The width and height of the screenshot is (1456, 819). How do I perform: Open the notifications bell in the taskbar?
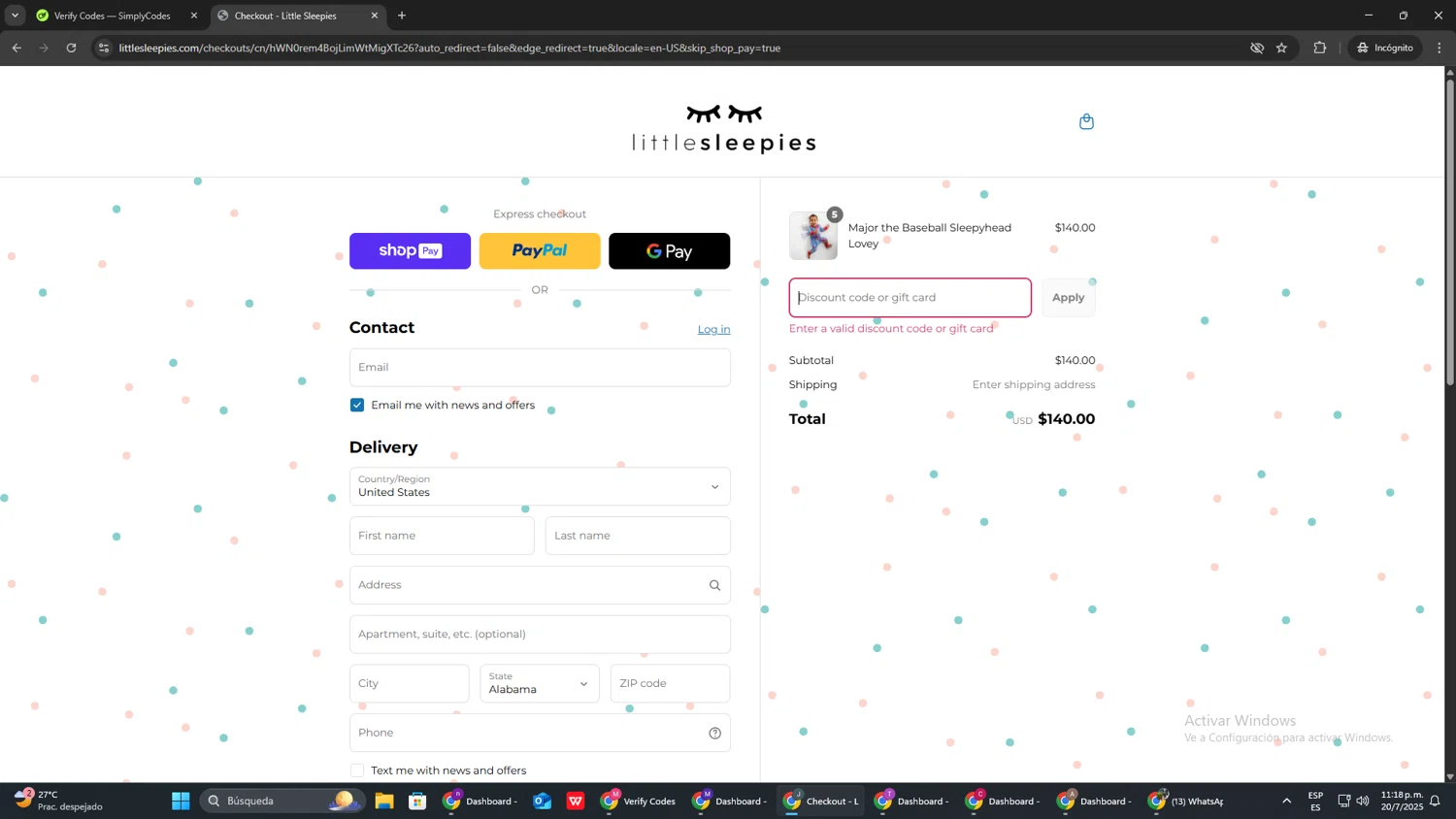pos(1435,801)
